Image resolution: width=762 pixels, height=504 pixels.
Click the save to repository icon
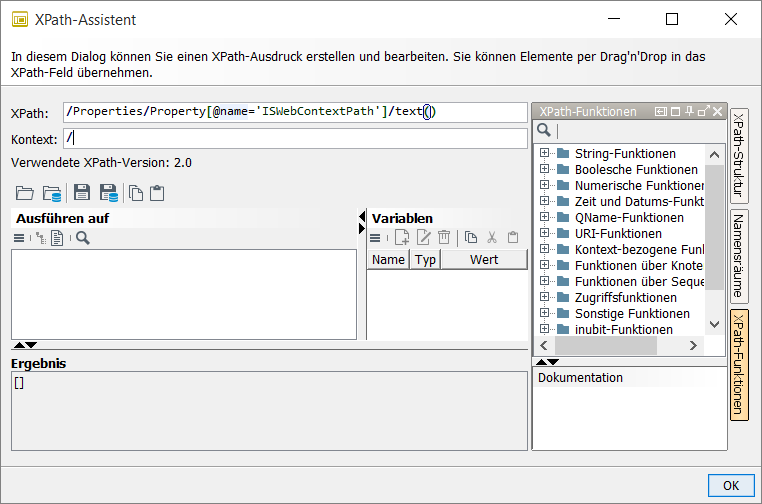click(x=108, y=193)
